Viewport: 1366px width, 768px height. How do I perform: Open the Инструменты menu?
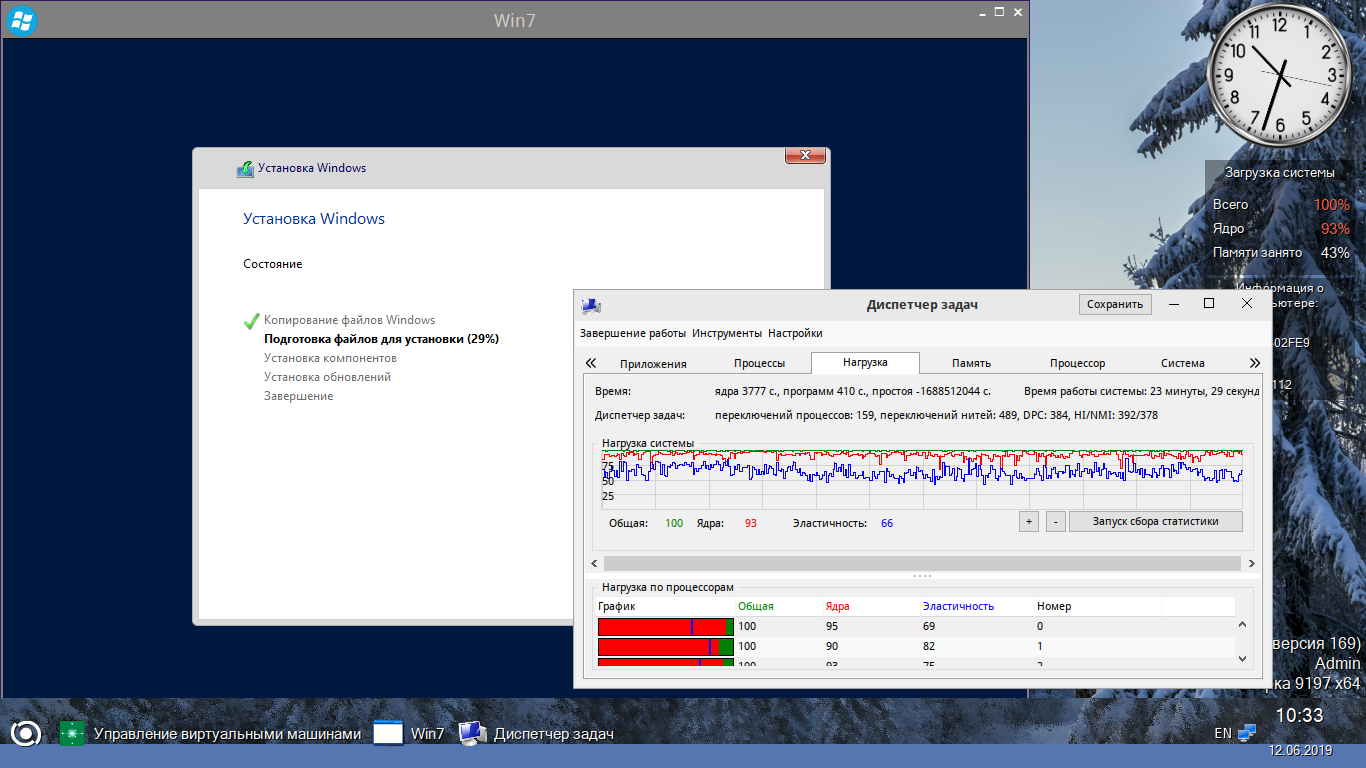pyautogui.click(x=727, y=333)
